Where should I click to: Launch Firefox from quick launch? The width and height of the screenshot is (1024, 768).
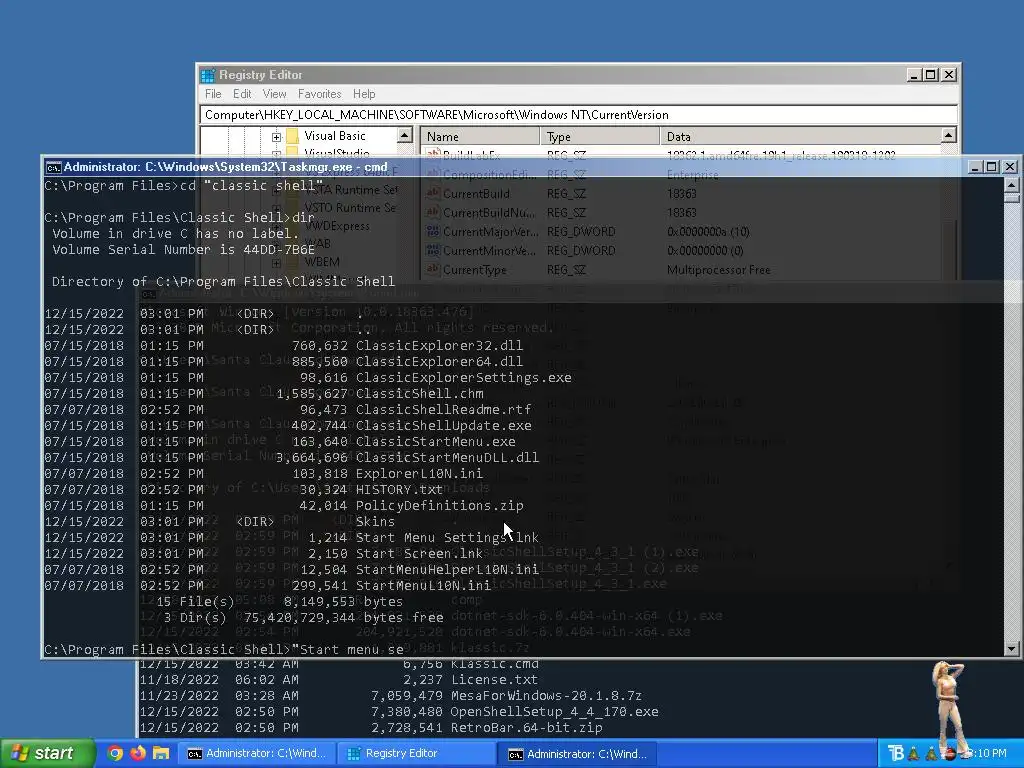coord(138,753)
